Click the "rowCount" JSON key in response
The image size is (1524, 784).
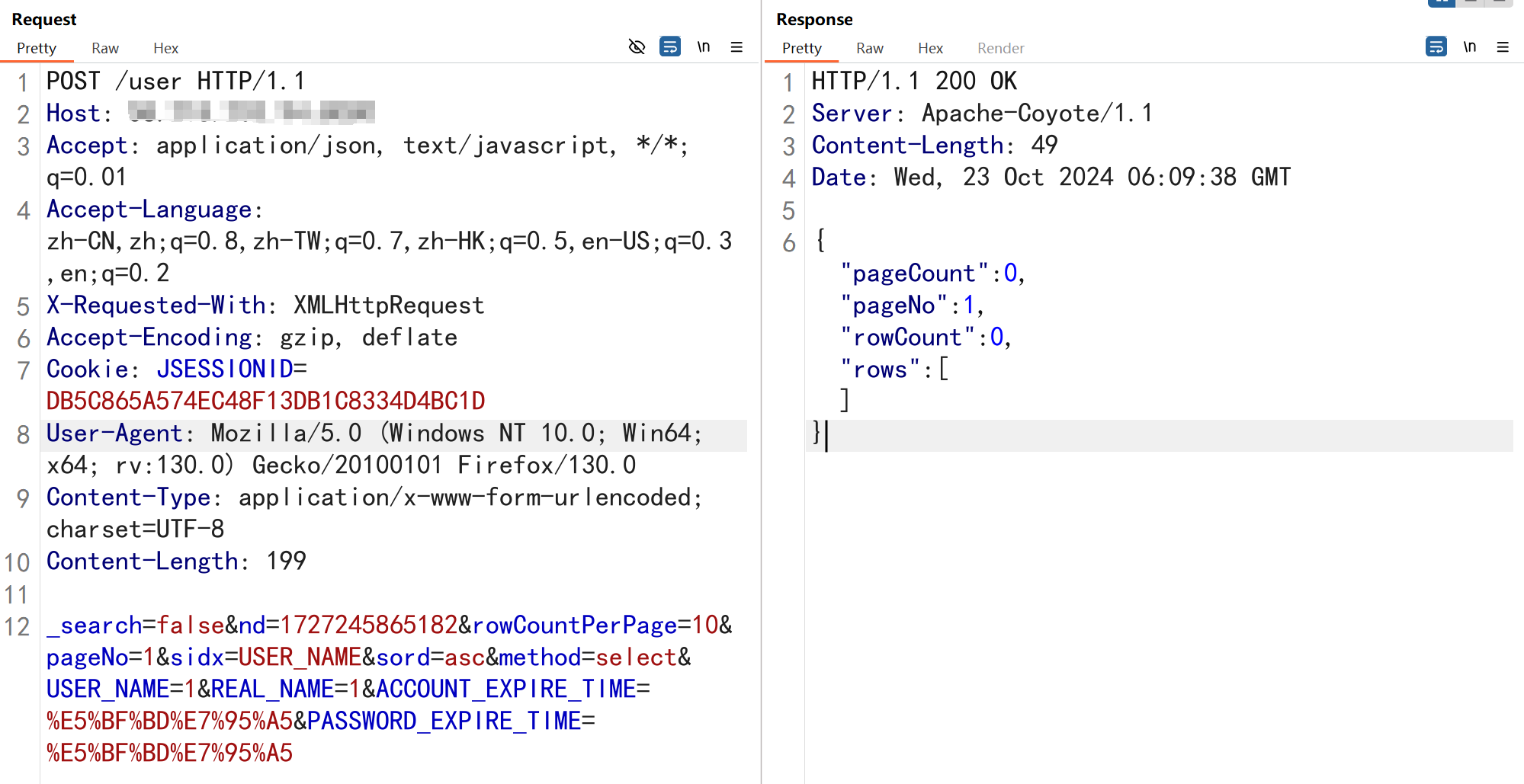point(907,337)
